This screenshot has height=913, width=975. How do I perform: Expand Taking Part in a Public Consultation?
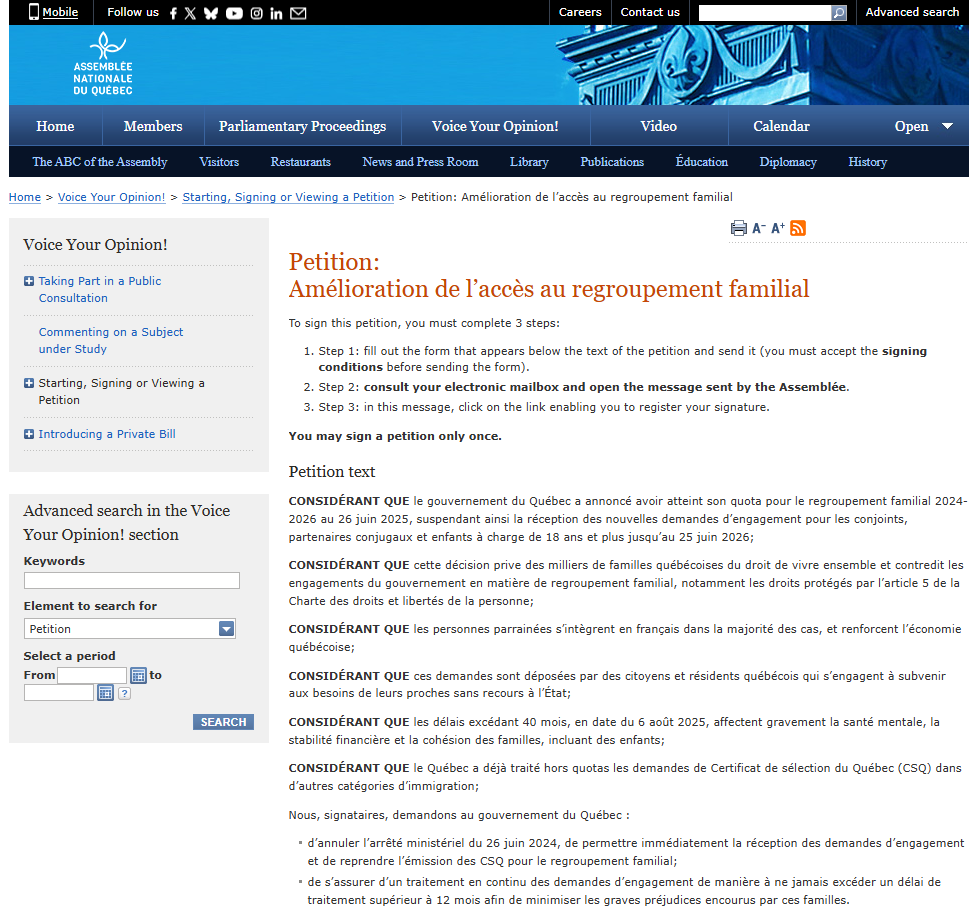29,282
